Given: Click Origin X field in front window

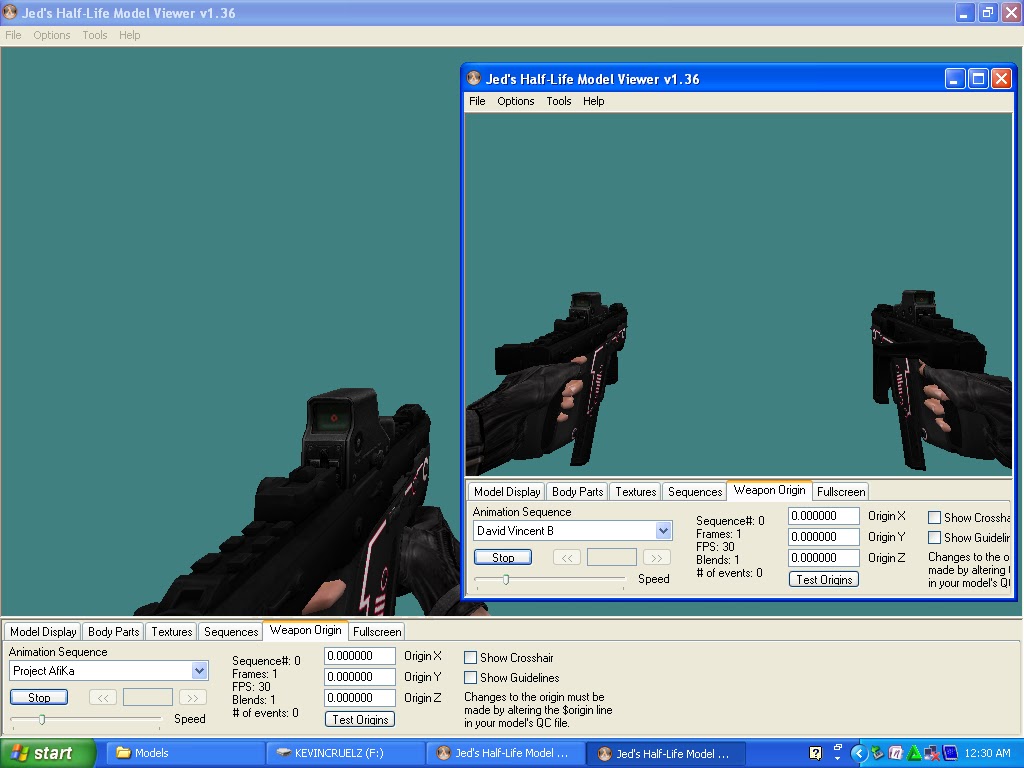Looking at the screenshot, I should click(824, 516).
